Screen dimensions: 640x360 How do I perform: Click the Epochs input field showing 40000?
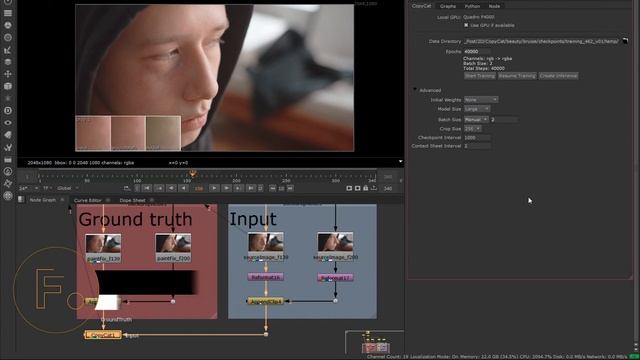478,51
